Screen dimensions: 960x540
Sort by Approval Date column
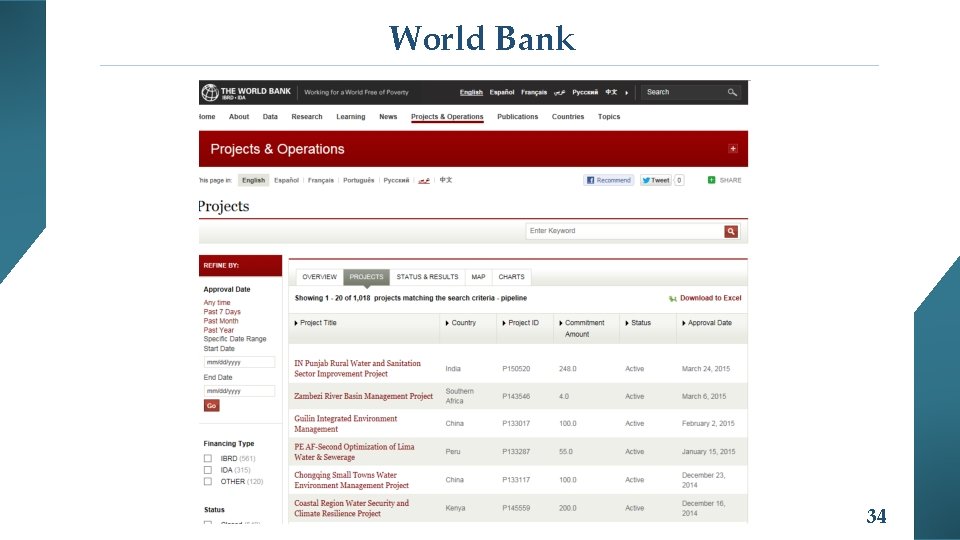[x=707, y=323]
